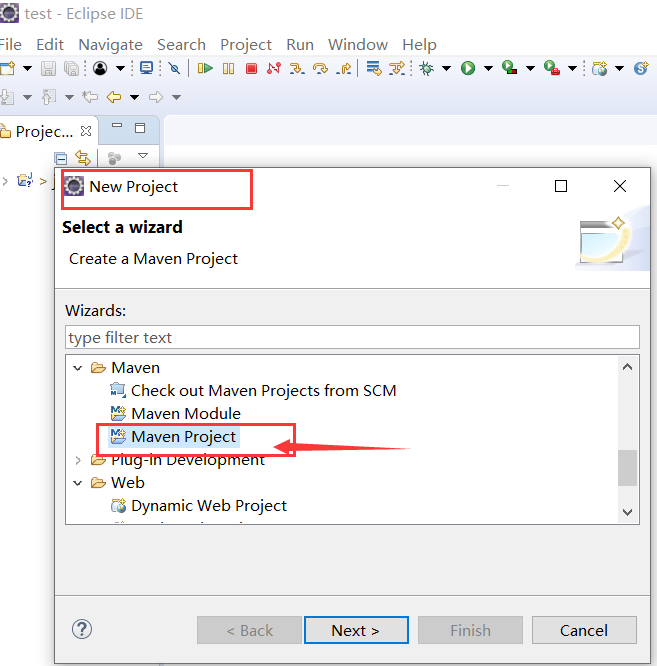Image resolution: width=657 pixels, height=666 pixels.
Task: Open the Run menu
Action: point(300,45)
